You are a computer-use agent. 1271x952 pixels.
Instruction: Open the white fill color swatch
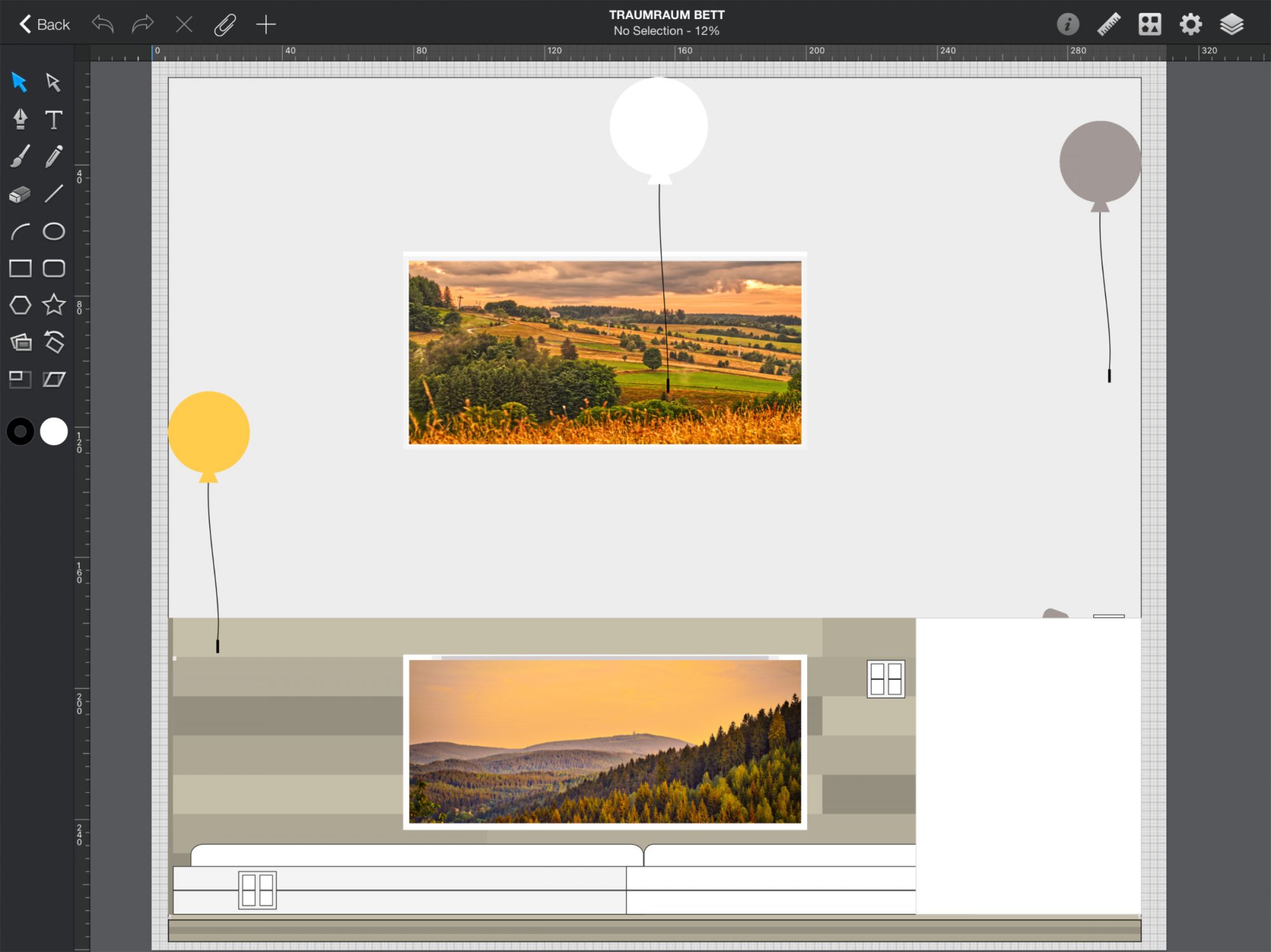click(54, 432)
